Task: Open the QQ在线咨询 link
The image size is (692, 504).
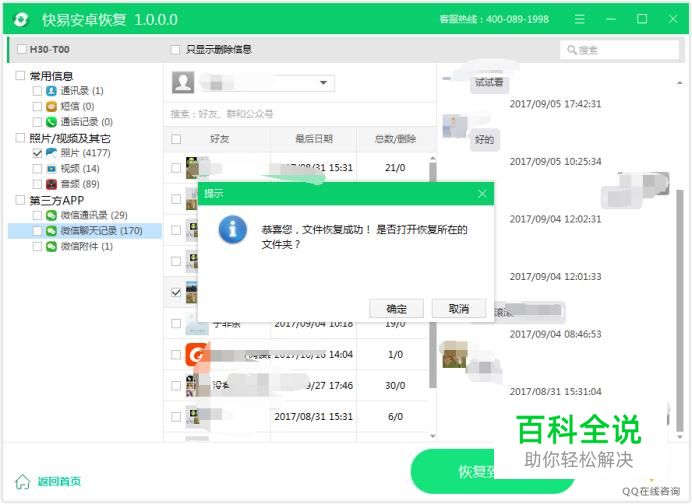Action: click(x=651, y=491)
